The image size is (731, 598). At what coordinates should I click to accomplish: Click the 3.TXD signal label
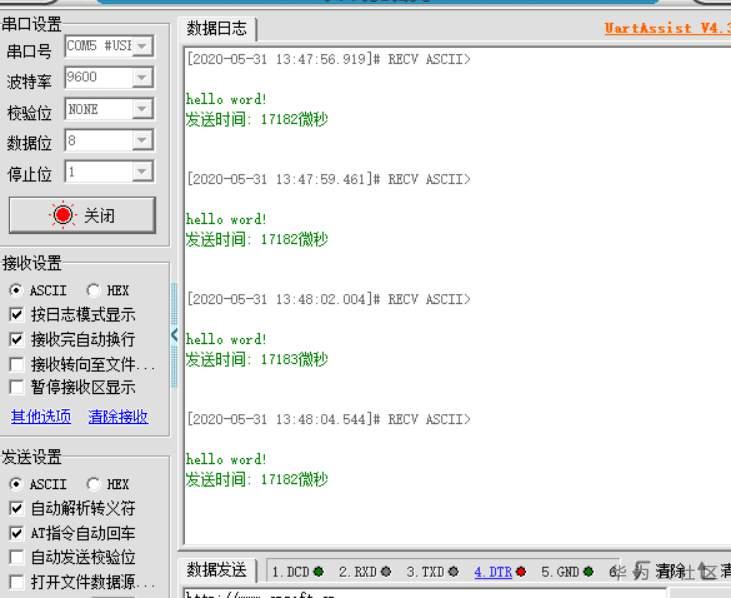click(x=425, y=572)
